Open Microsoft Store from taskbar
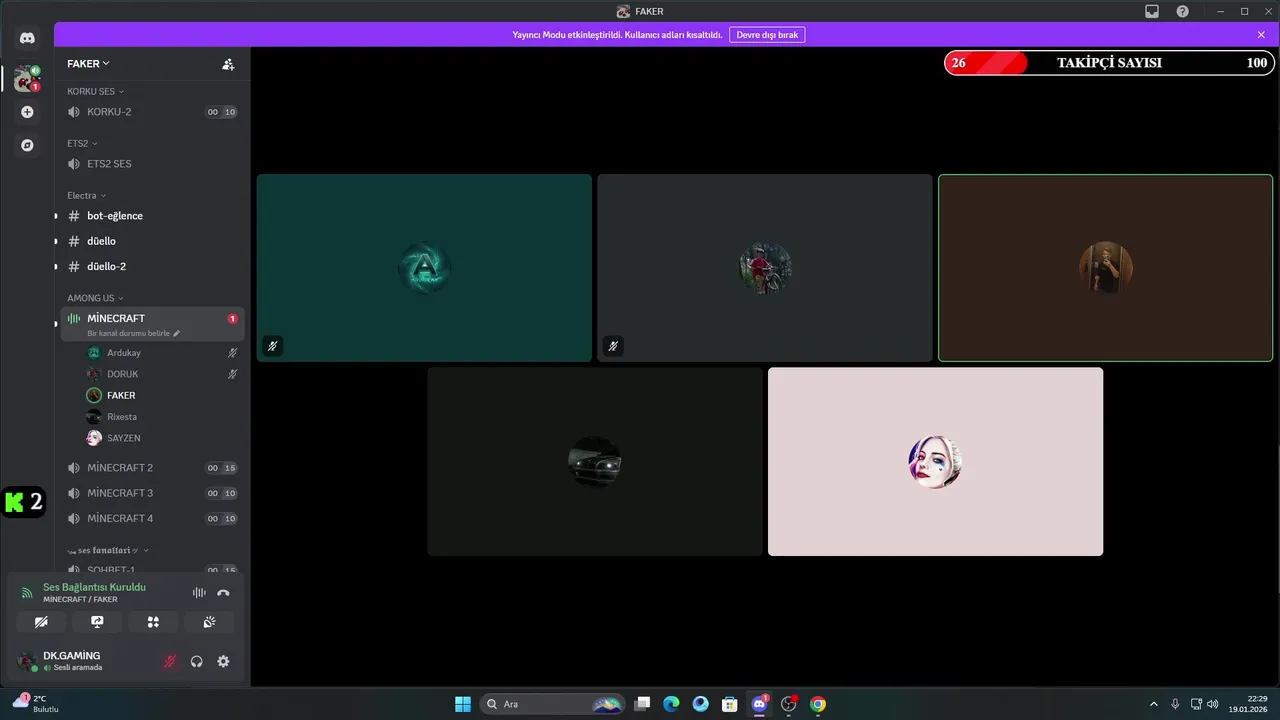The image size is (1280, 720). pyautogui.click(x=730, y=704)
